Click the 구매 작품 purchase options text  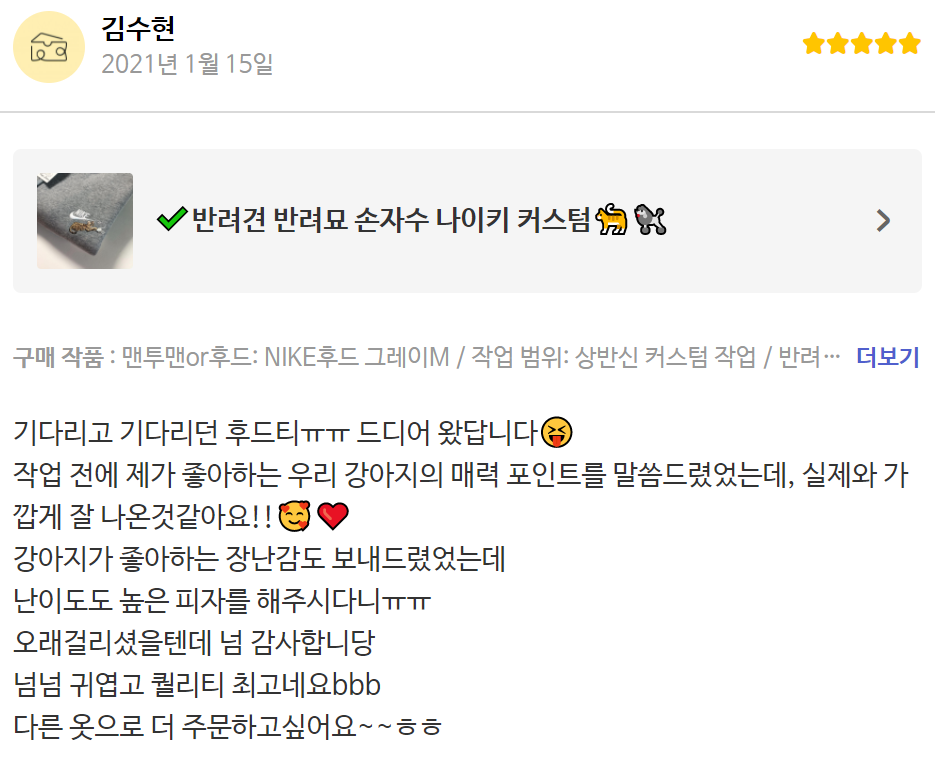point(426,357)
